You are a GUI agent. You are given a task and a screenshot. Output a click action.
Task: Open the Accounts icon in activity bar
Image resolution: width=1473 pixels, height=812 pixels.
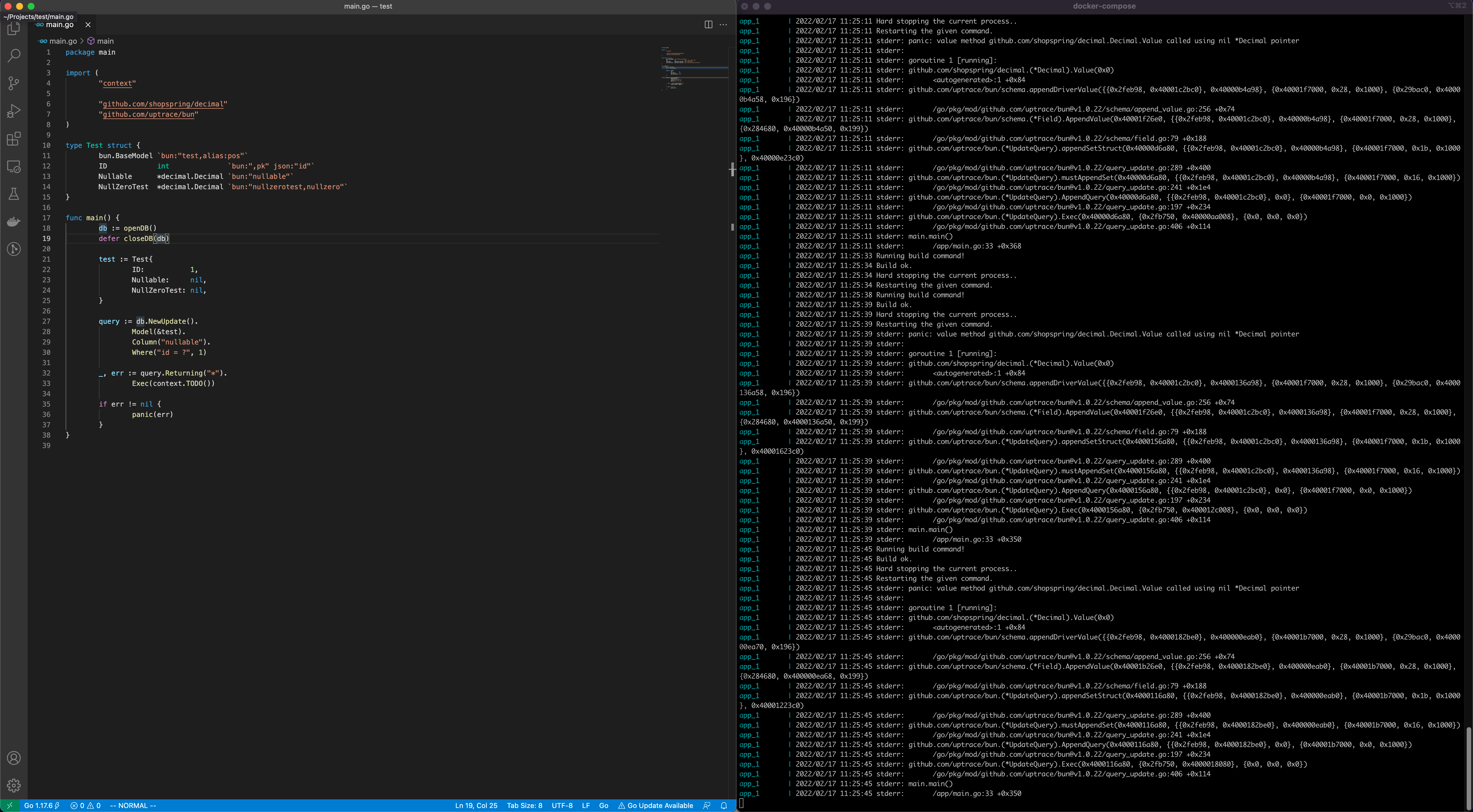coord(14,758)
